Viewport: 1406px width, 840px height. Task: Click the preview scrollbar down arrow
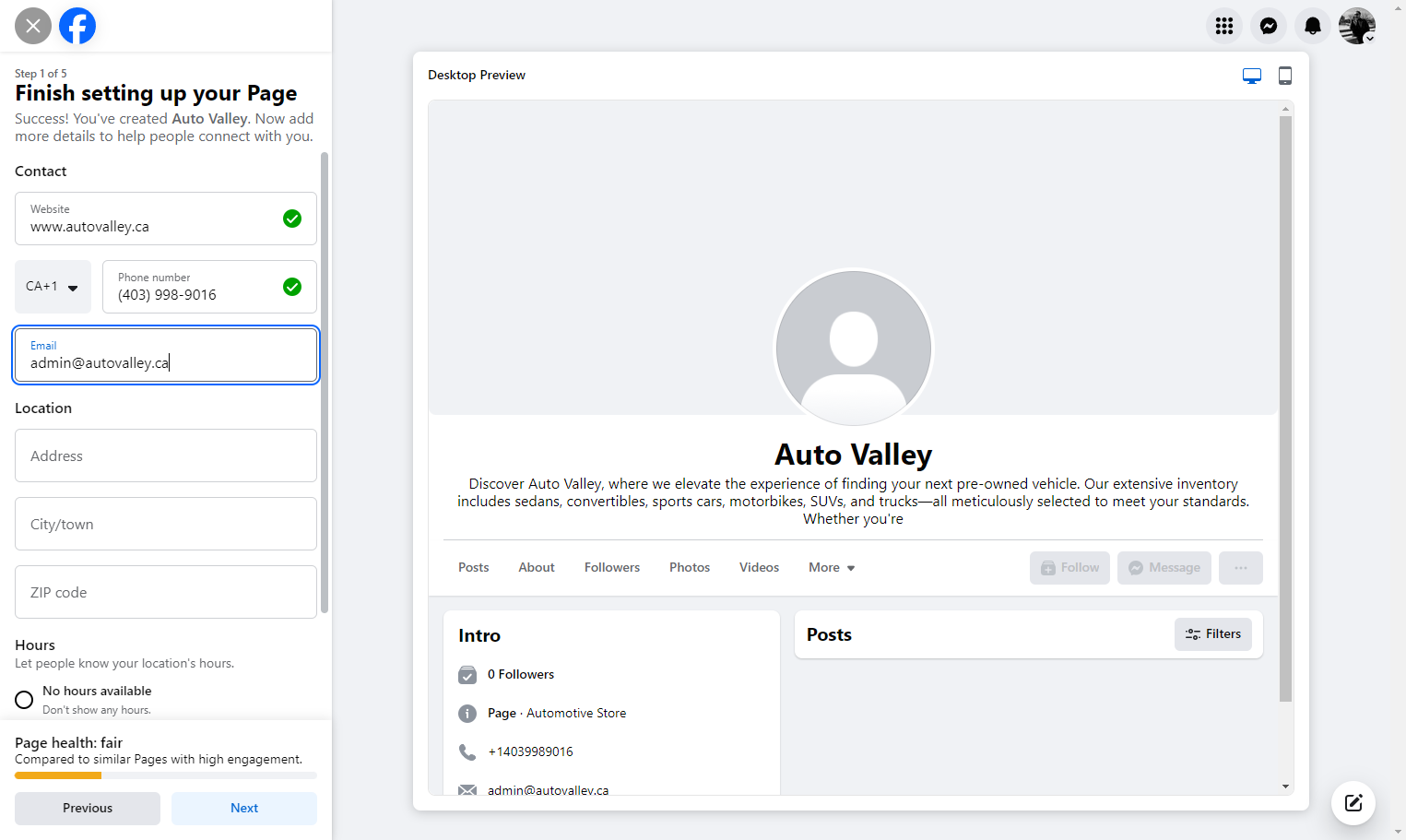(1286, 787)
